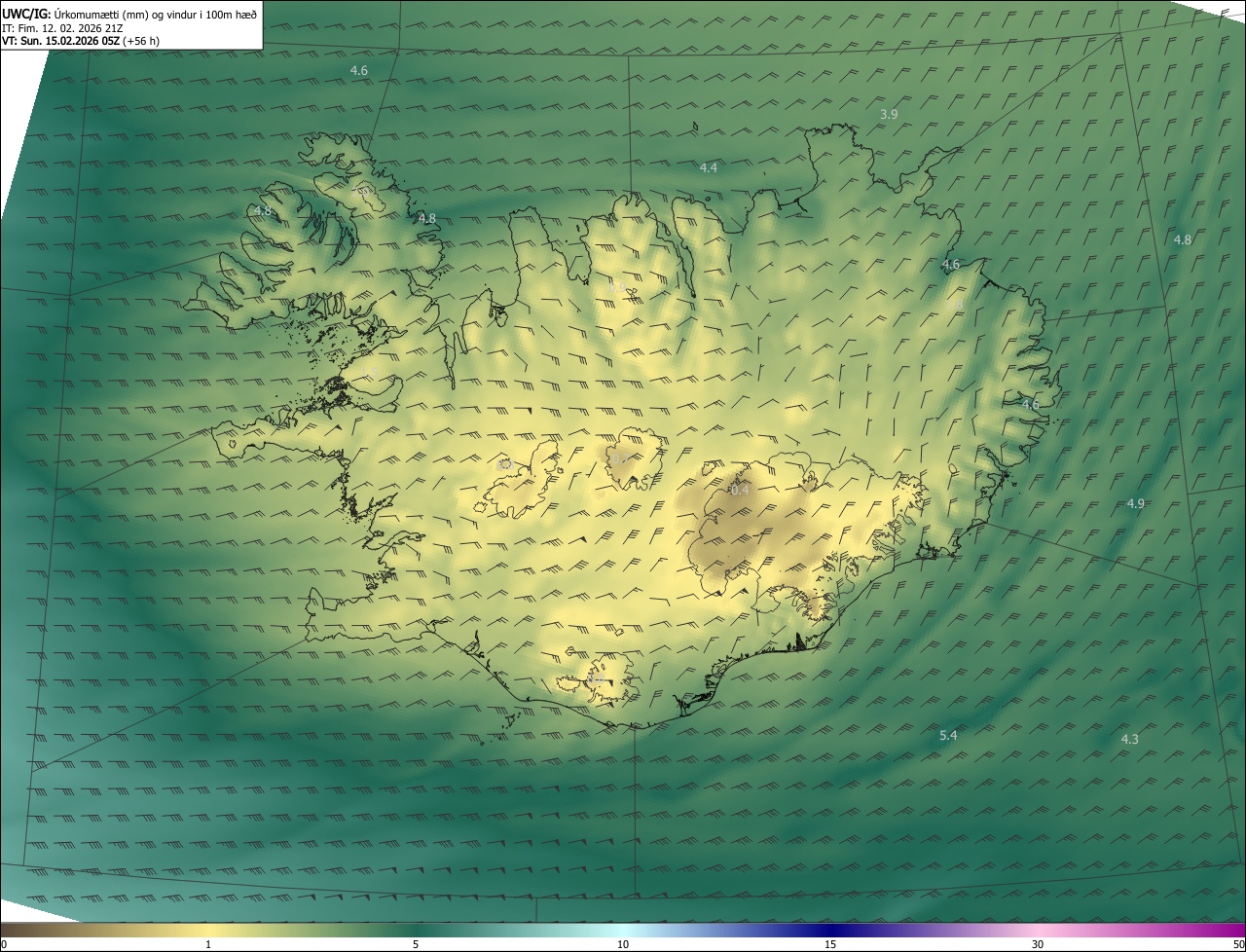
Task: Select the colorbar tick label '10'
Action: (x=623, y=944)
